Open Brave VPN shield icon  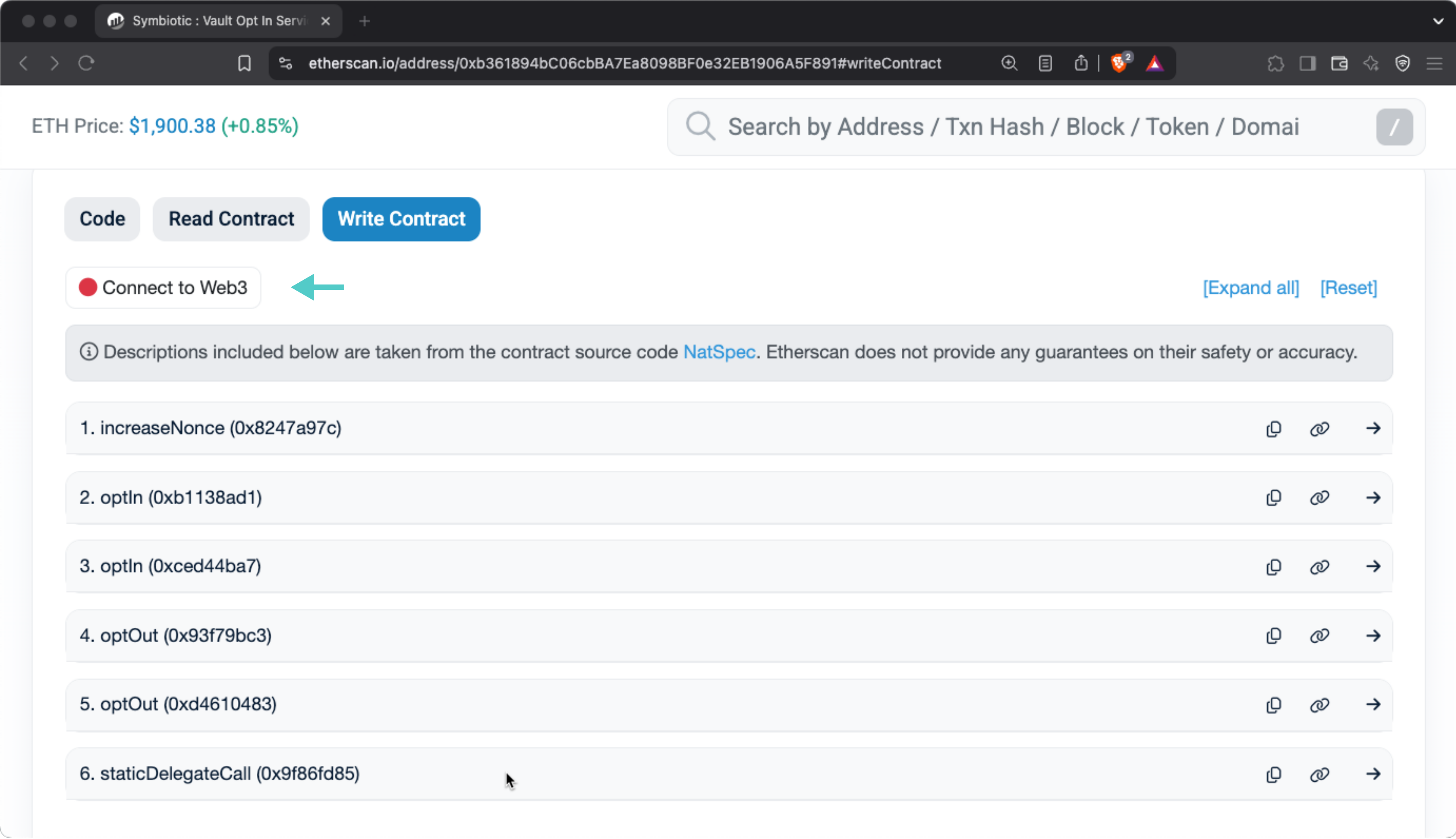pyautogui.click(x=1403, y=63)
